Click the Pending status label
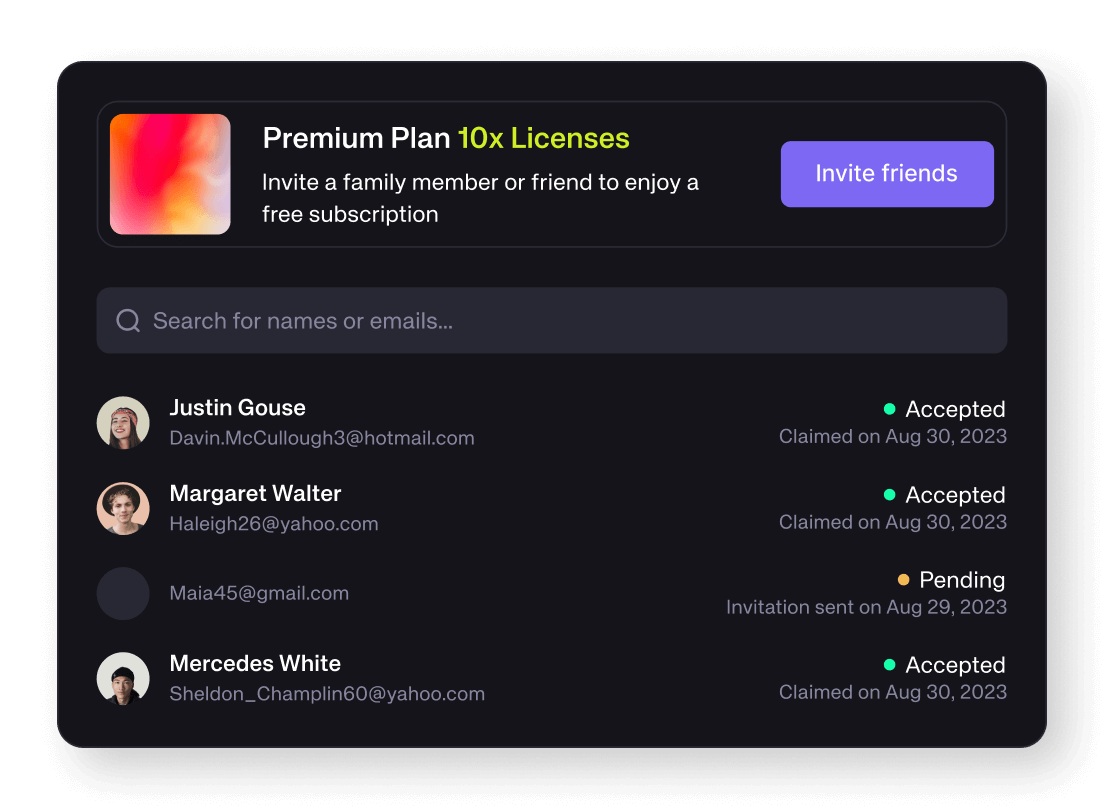 click(962, 580)
